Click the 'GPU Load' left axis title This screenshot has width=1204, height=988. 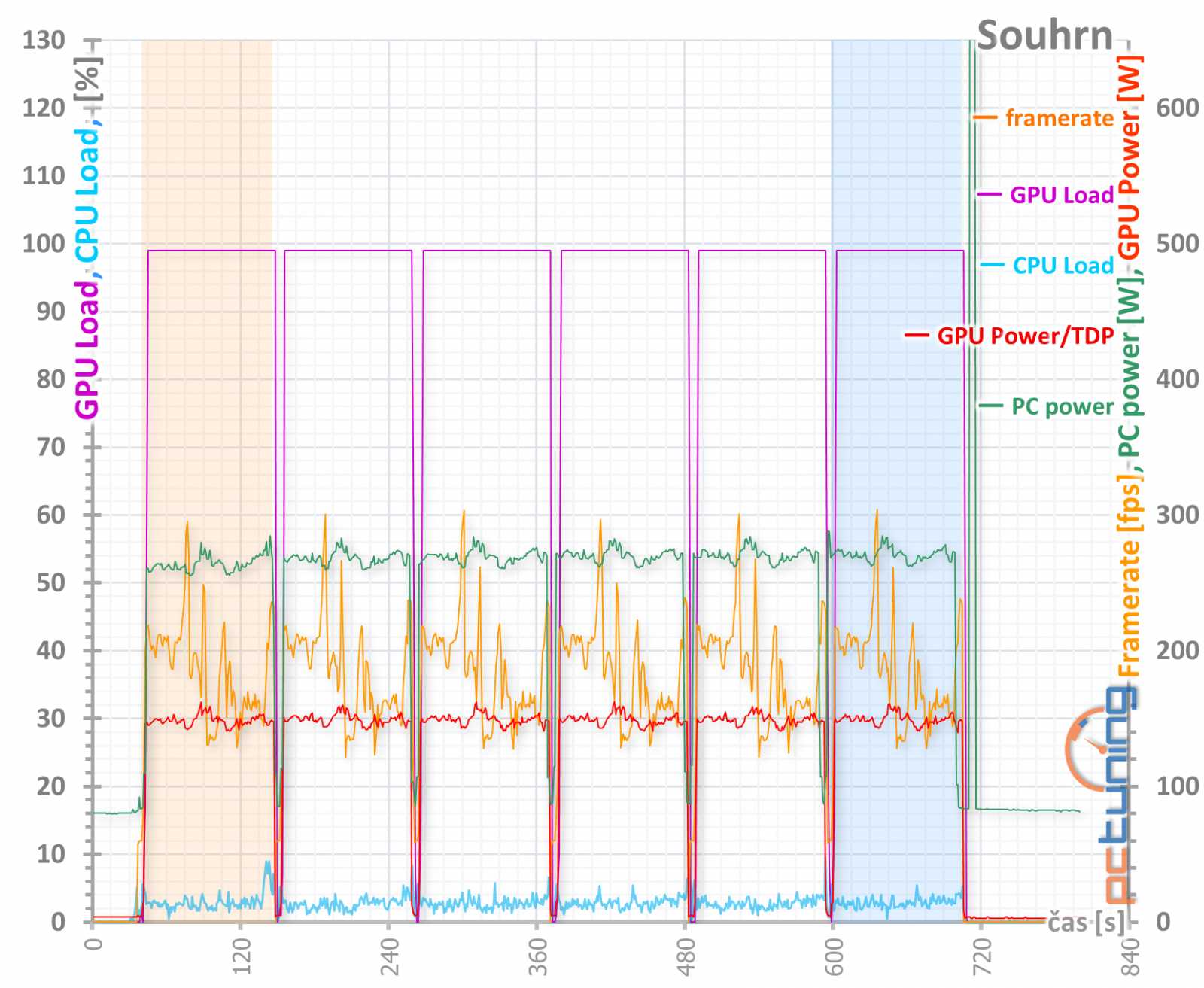[87, 349]
